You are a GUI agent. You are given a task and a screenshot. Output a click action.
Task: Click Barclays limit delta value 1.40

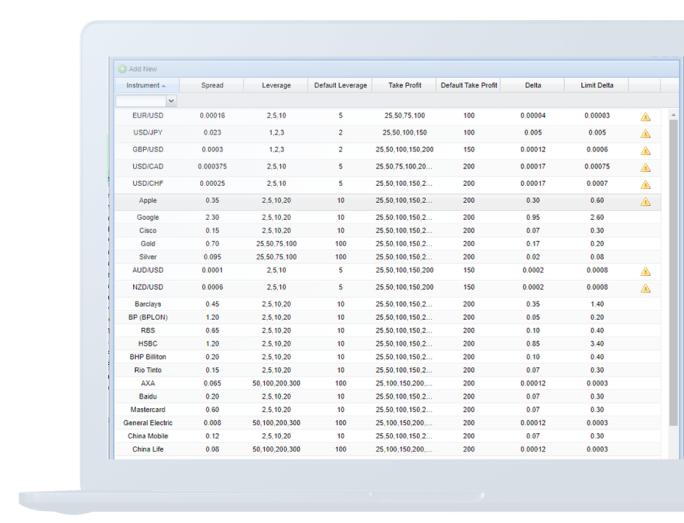[x=597, y=304]
